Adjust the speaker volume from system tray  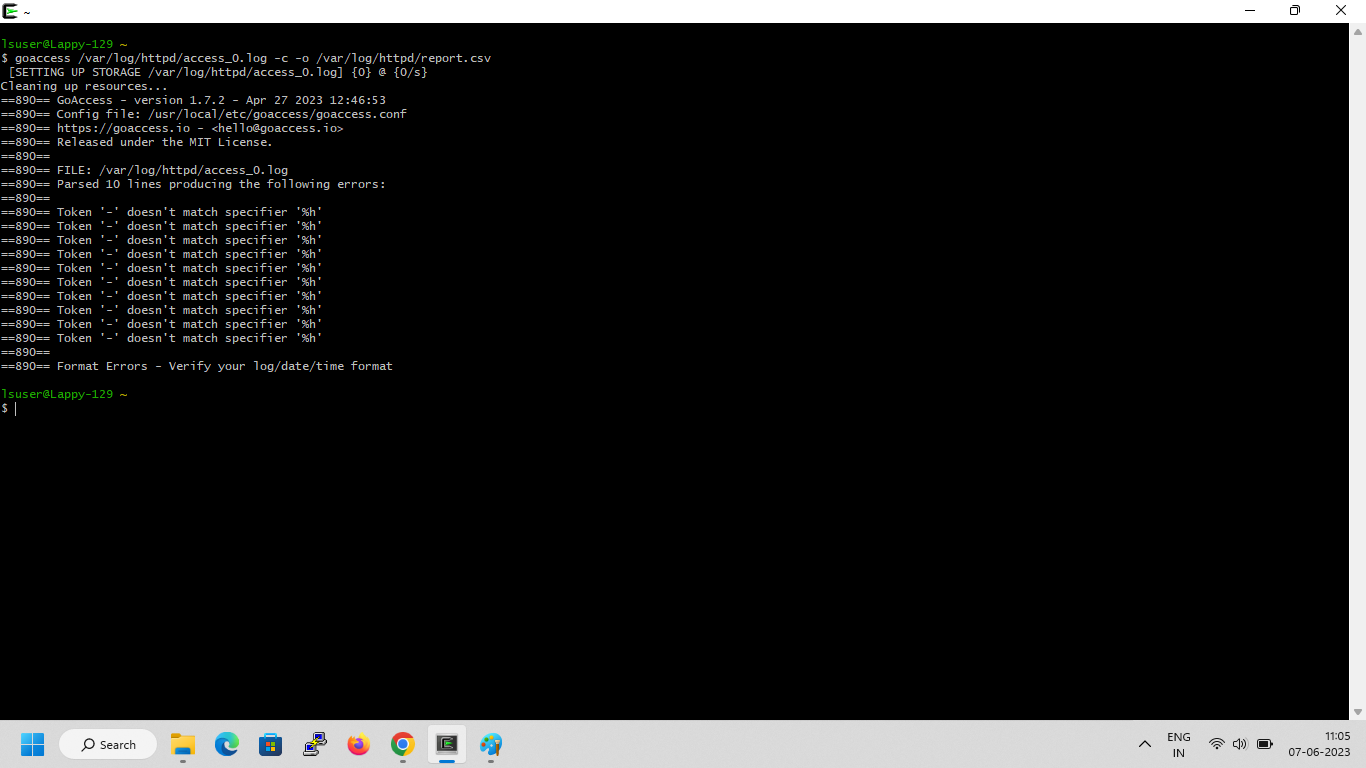click(x=1239, y=744)
